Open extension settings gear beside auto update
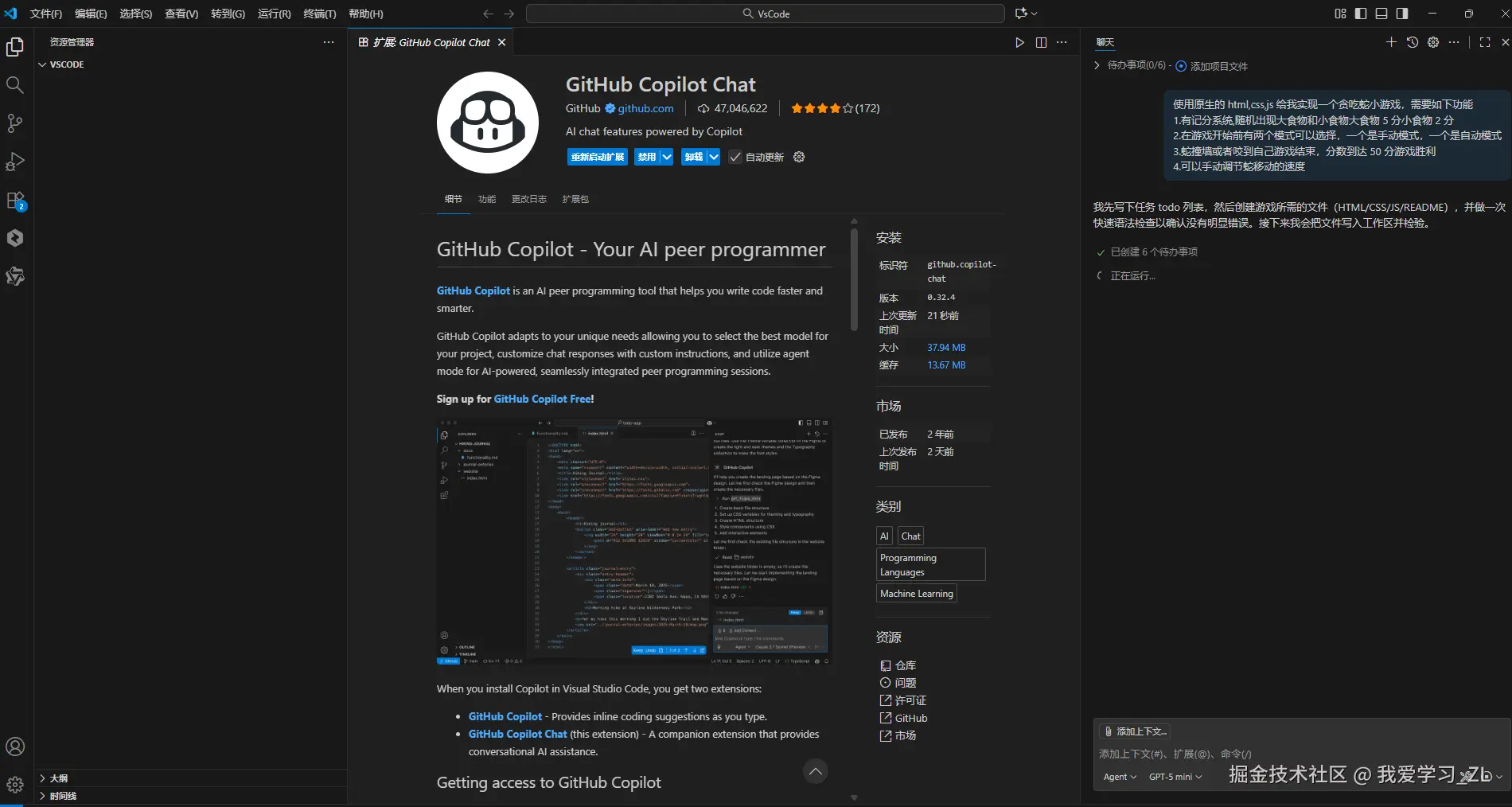This screenshot has height=807, width=1512. (799, 157)
